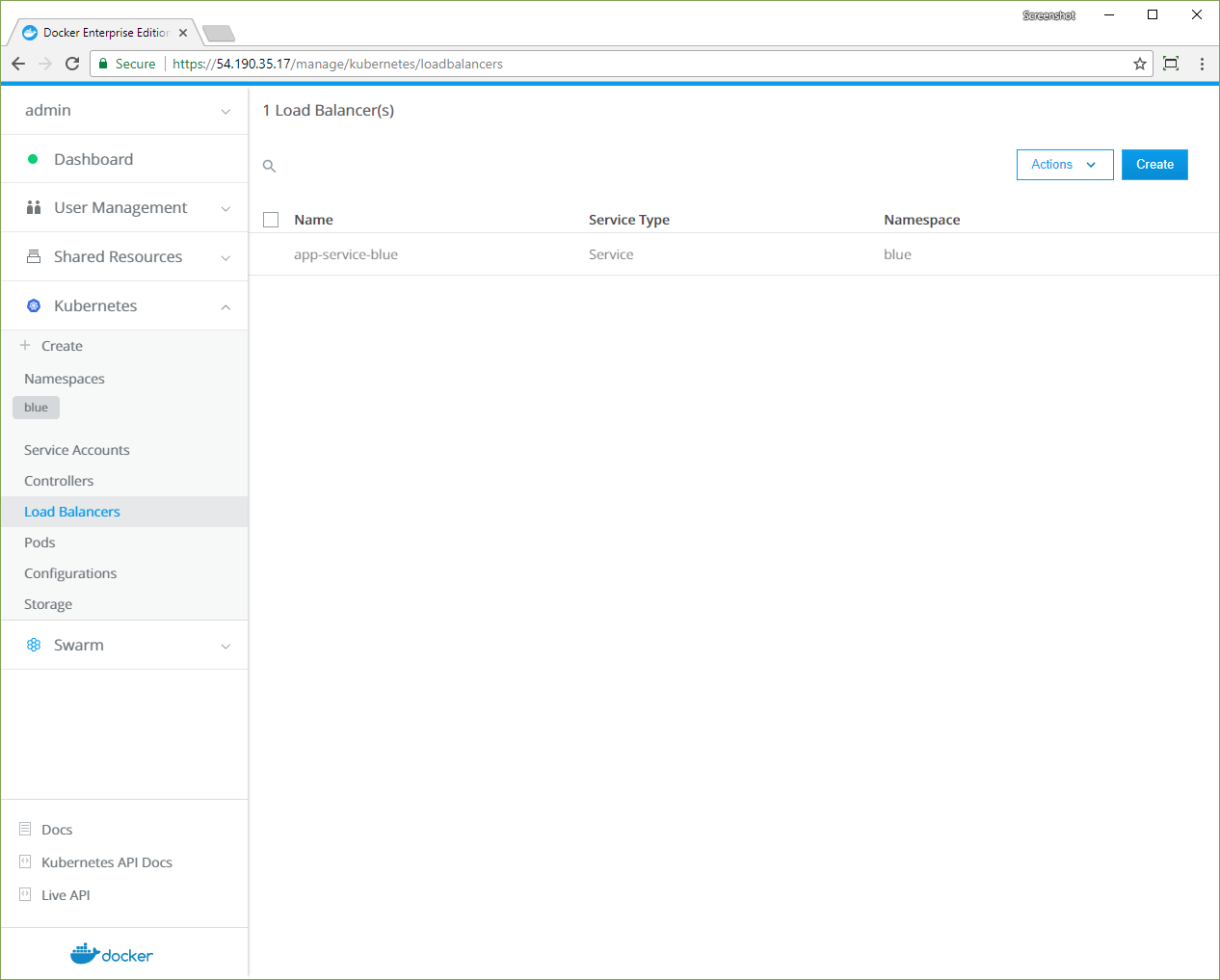Bookmark page with the star icon
This screenshot has width=1220, height=980.
[x=1140, y=64]
